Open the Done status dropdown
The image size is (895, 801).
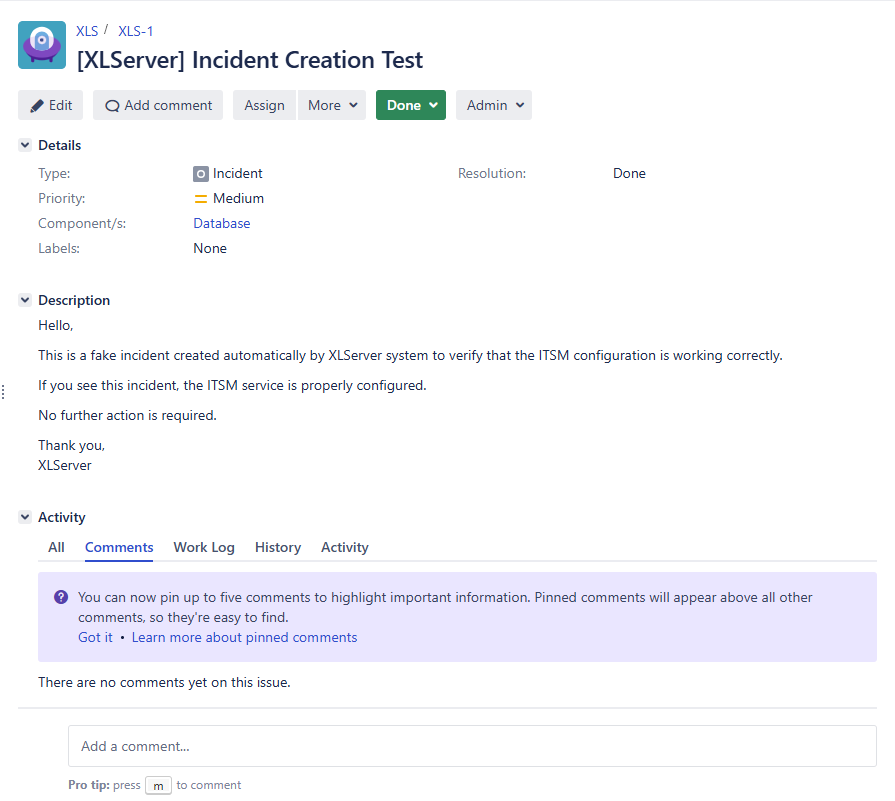coord(410,104)
